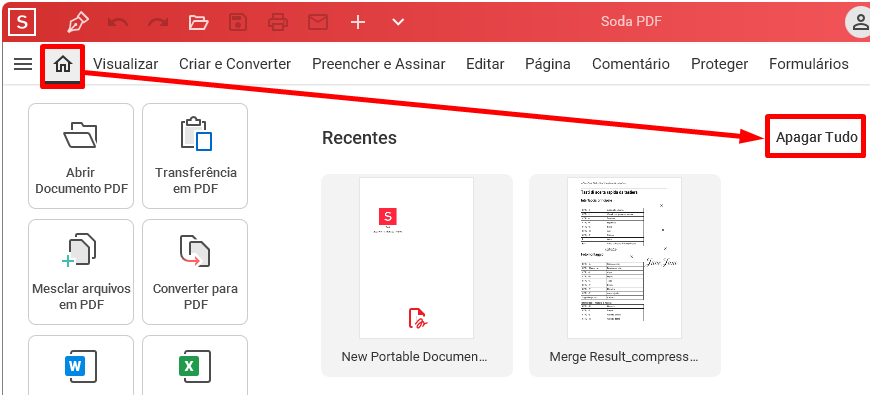Image resolution: width=870 pixels, height=395 pixels.
Task: Open the Página tab
Action: 548,64
